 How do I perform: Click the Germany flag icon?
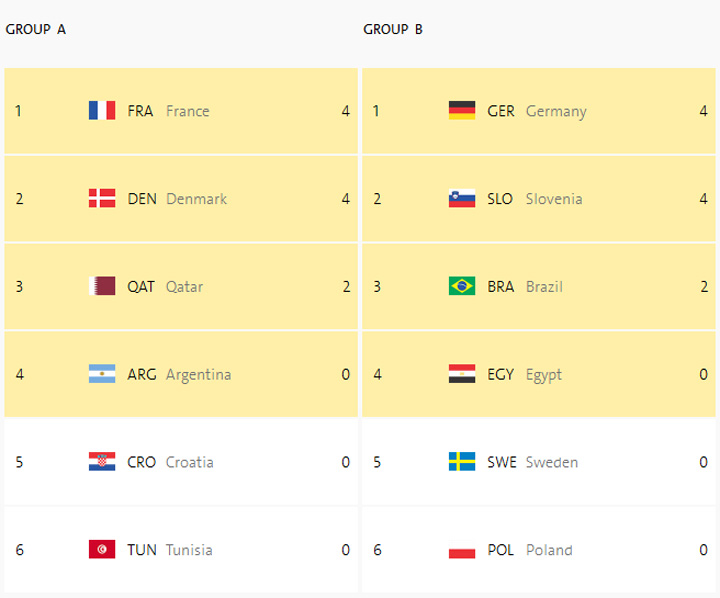[462, 111]
